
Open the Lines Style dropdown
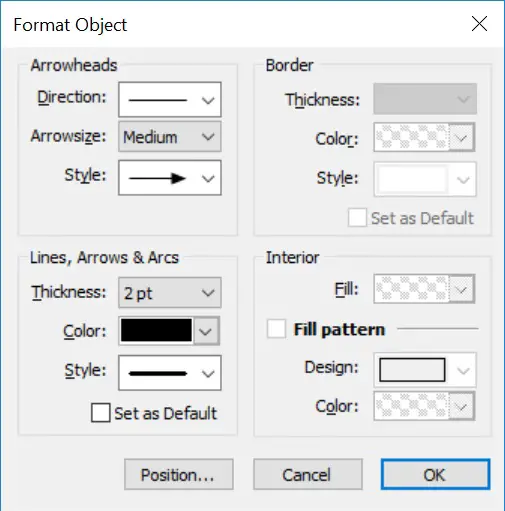[x=170, y=373]
